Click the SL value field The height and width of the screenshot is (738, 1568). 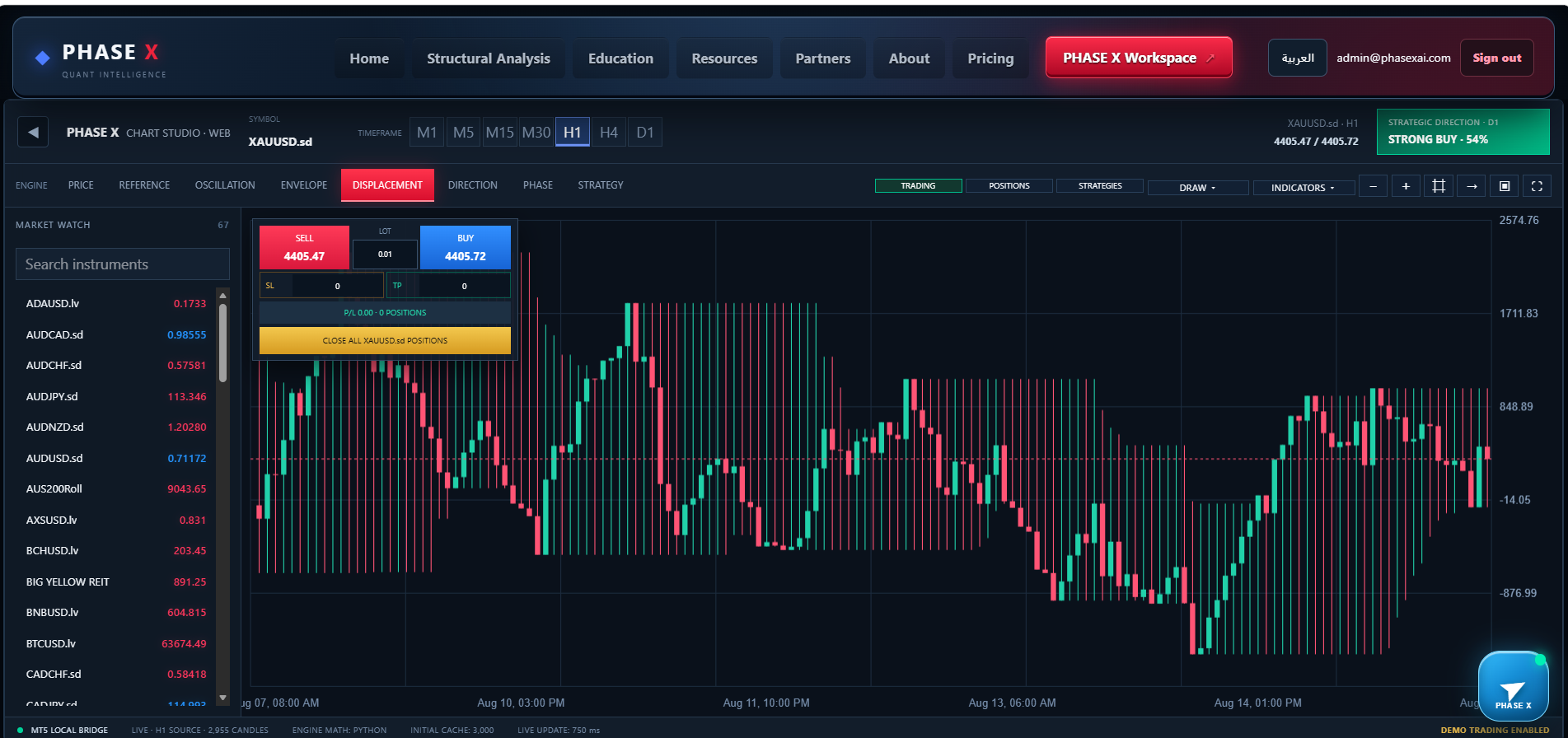[337, 286]
